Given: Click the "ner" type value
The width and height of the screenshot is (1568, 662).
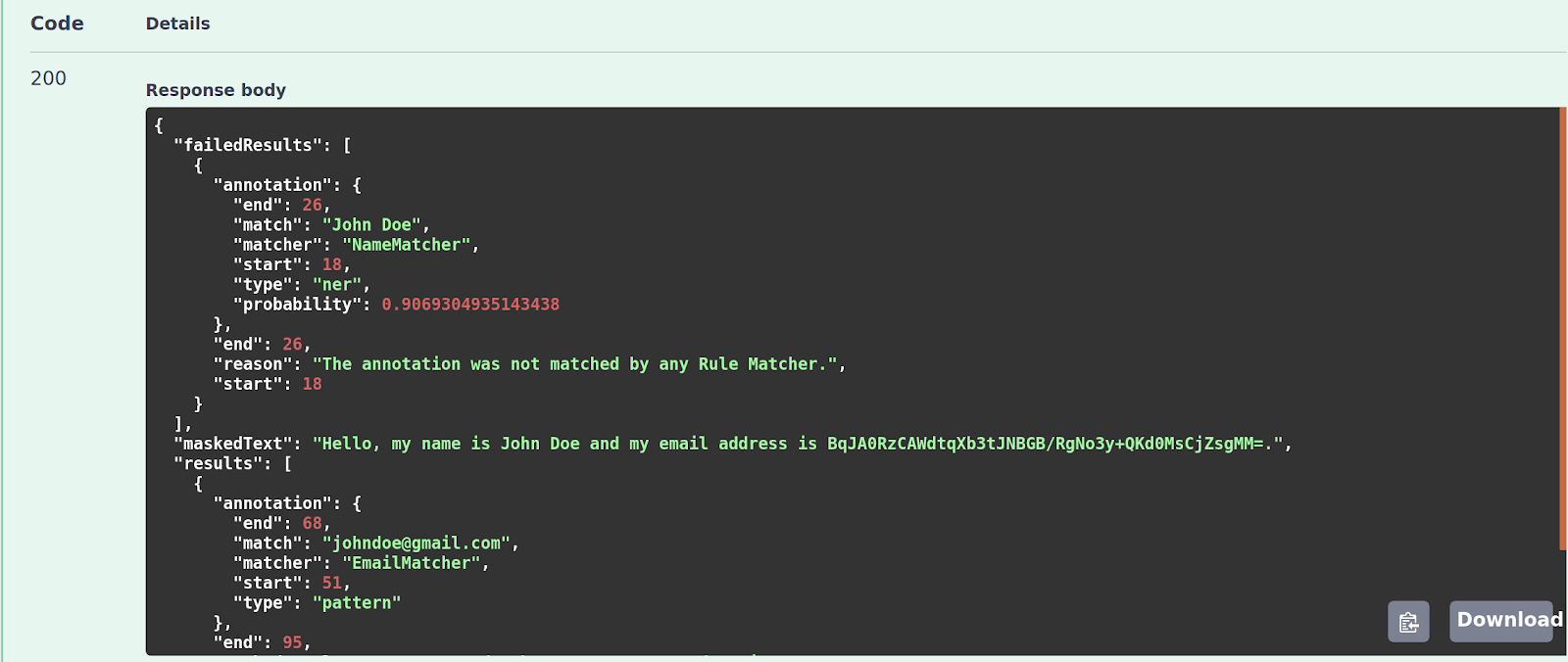Looking at the screenshot, I should coord(337,285).
